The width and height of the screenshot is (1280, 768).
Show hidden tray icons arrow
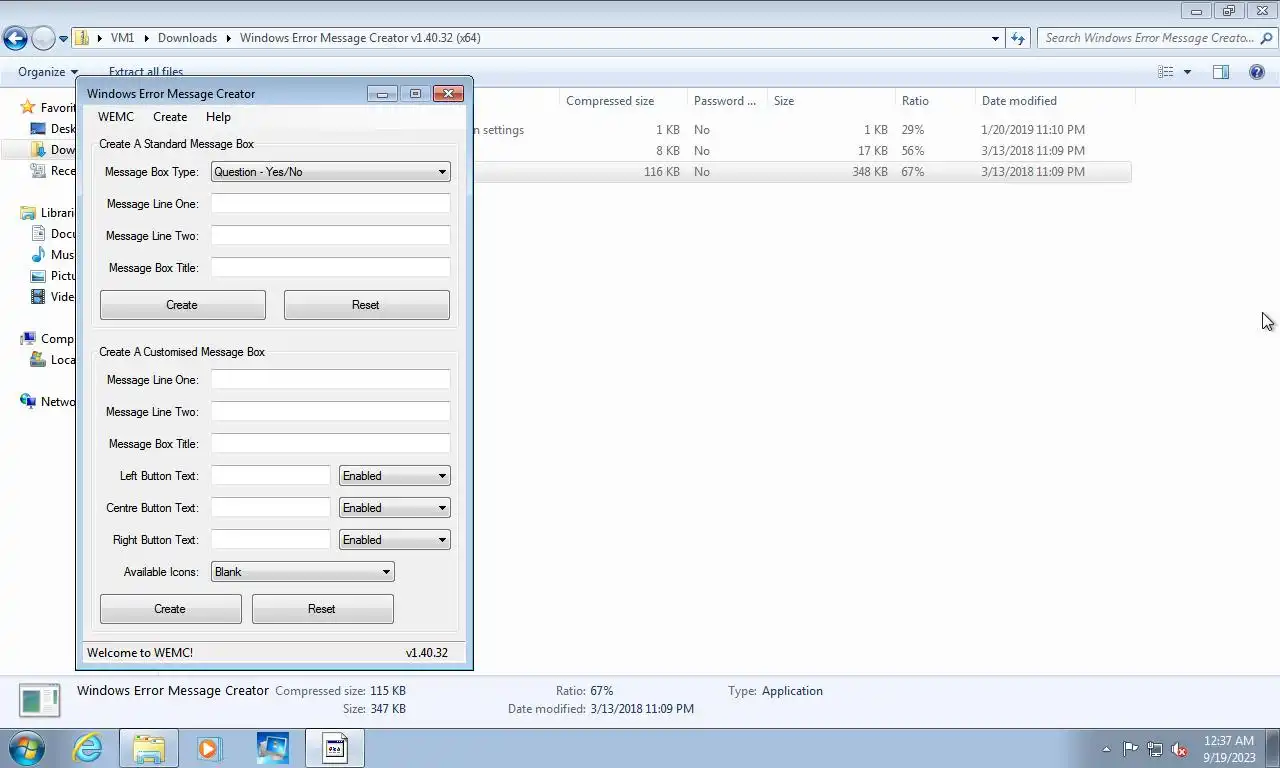(1106, 749)
